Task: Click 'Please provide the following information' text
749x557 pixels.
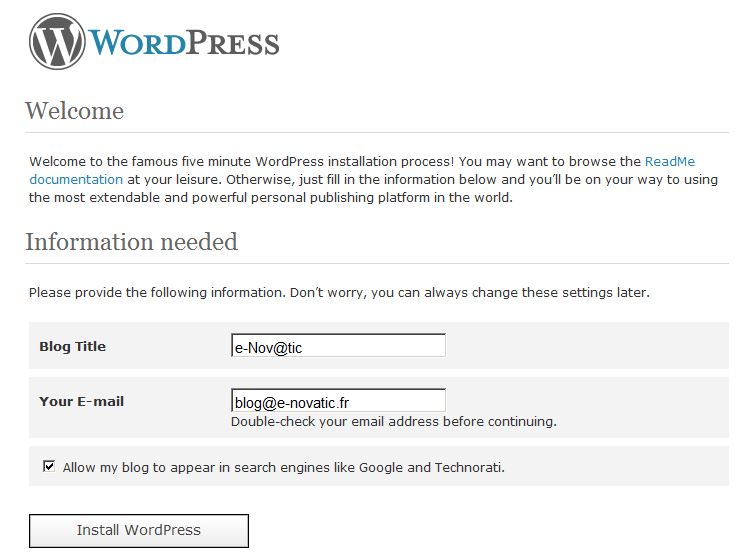Action: pos(339,292)
